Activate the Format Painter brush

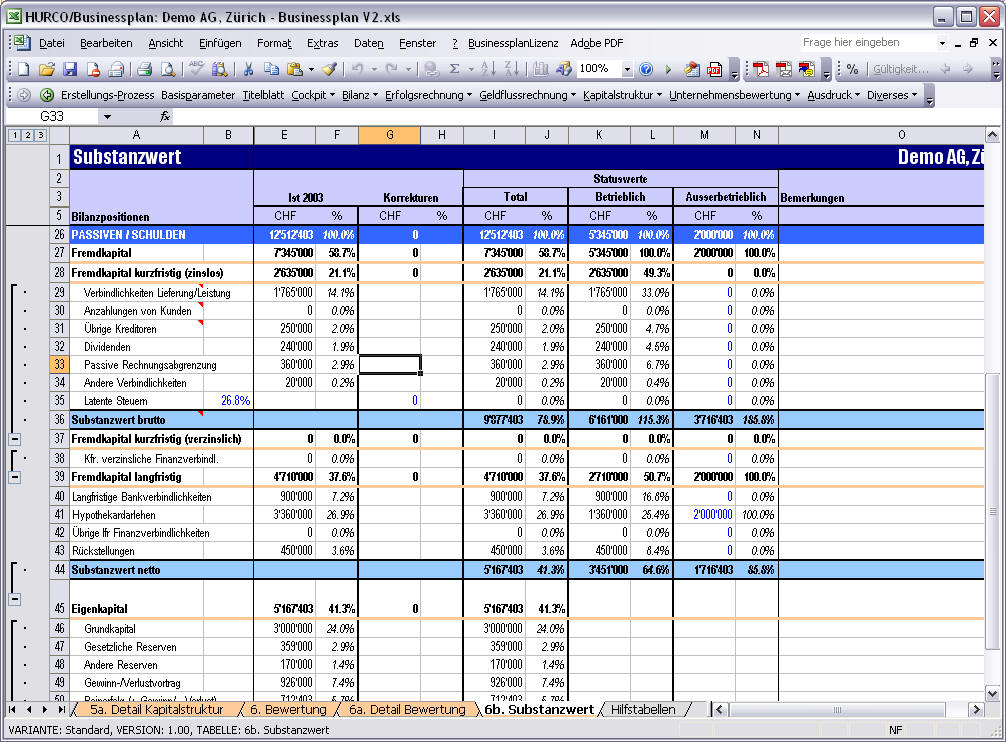(x=330, y=69)
